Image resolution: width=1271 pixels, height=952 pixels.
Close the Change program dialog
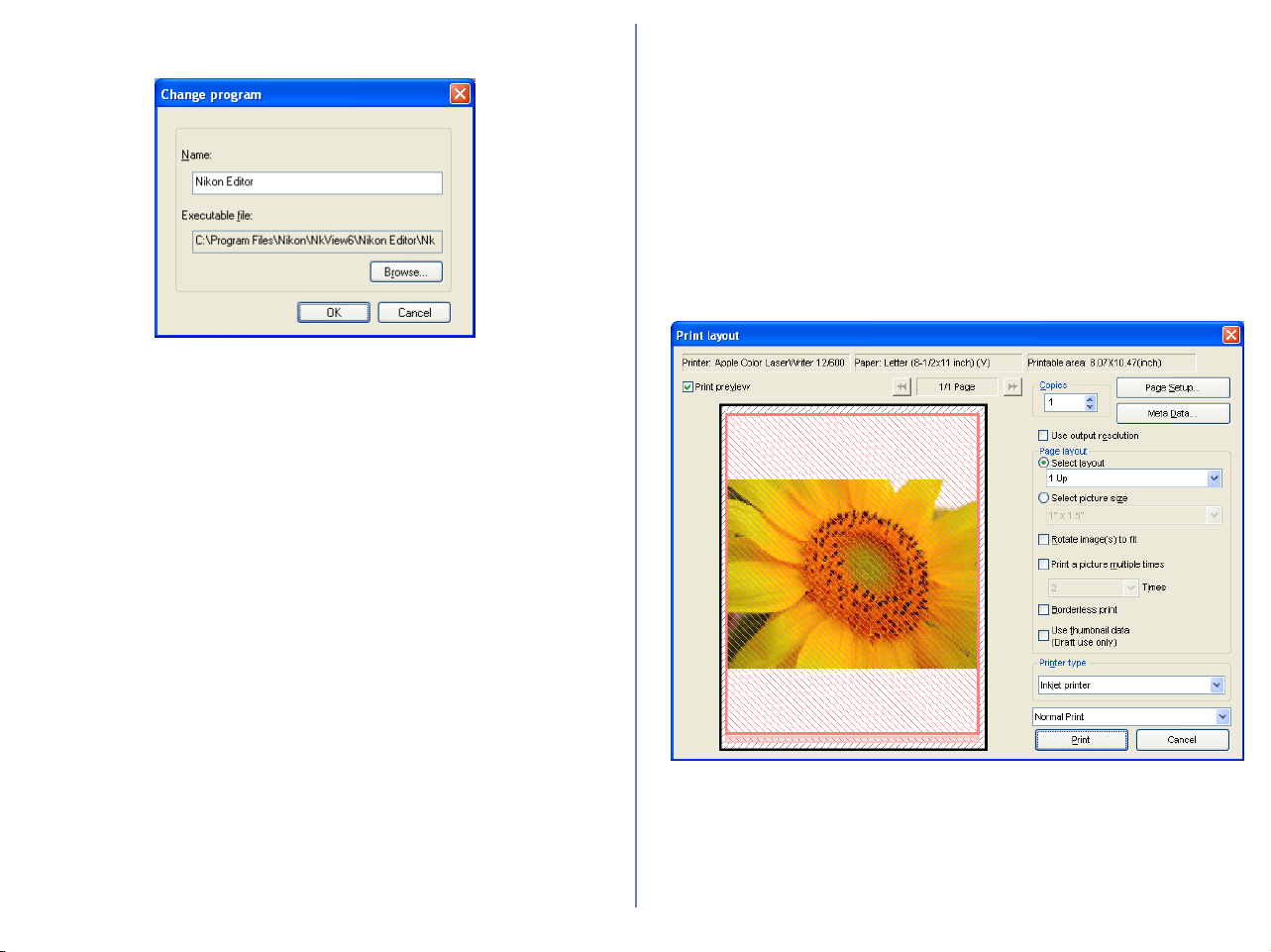[461, 94]
